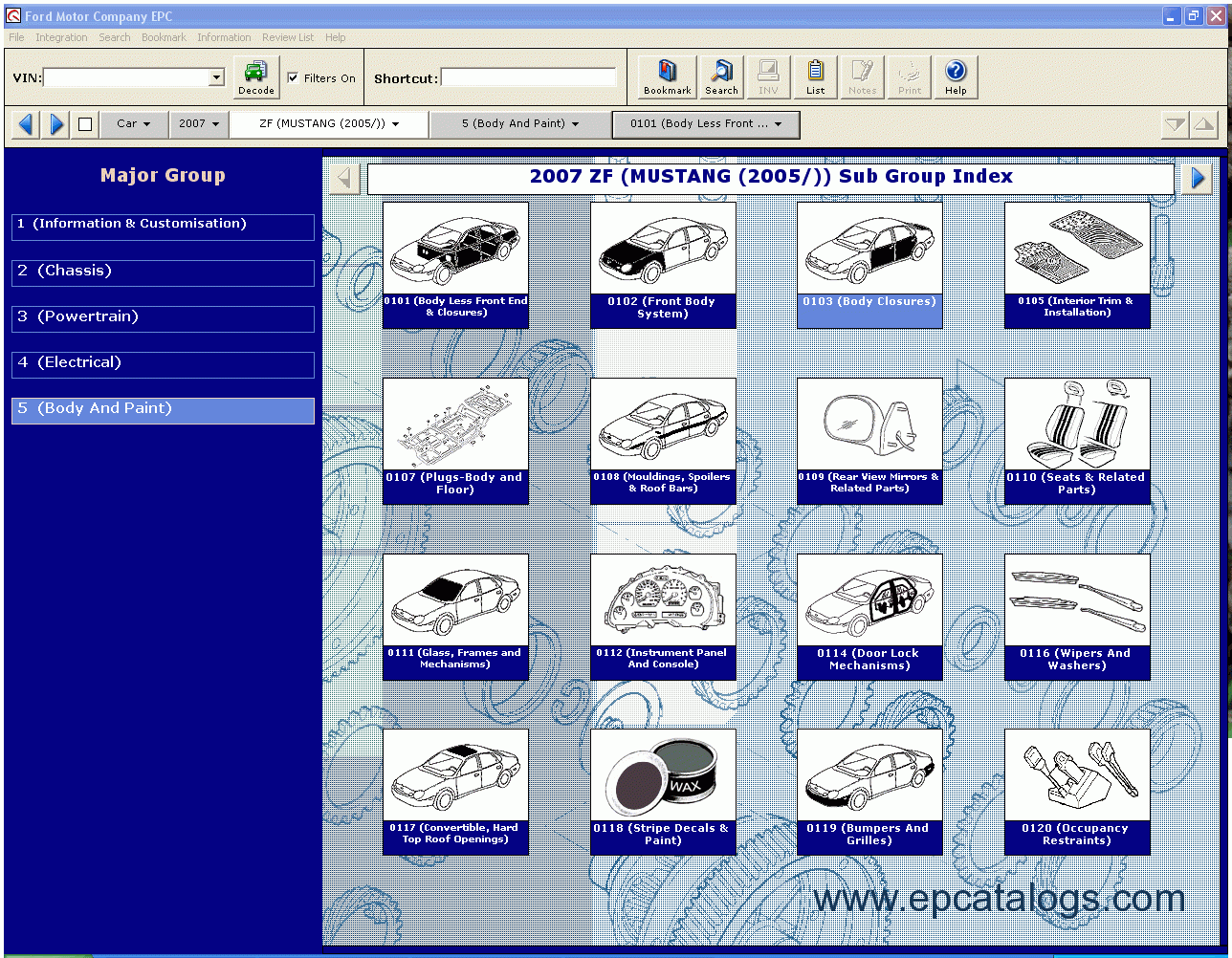Click the Help question mark icon

(x=956, y=76)
